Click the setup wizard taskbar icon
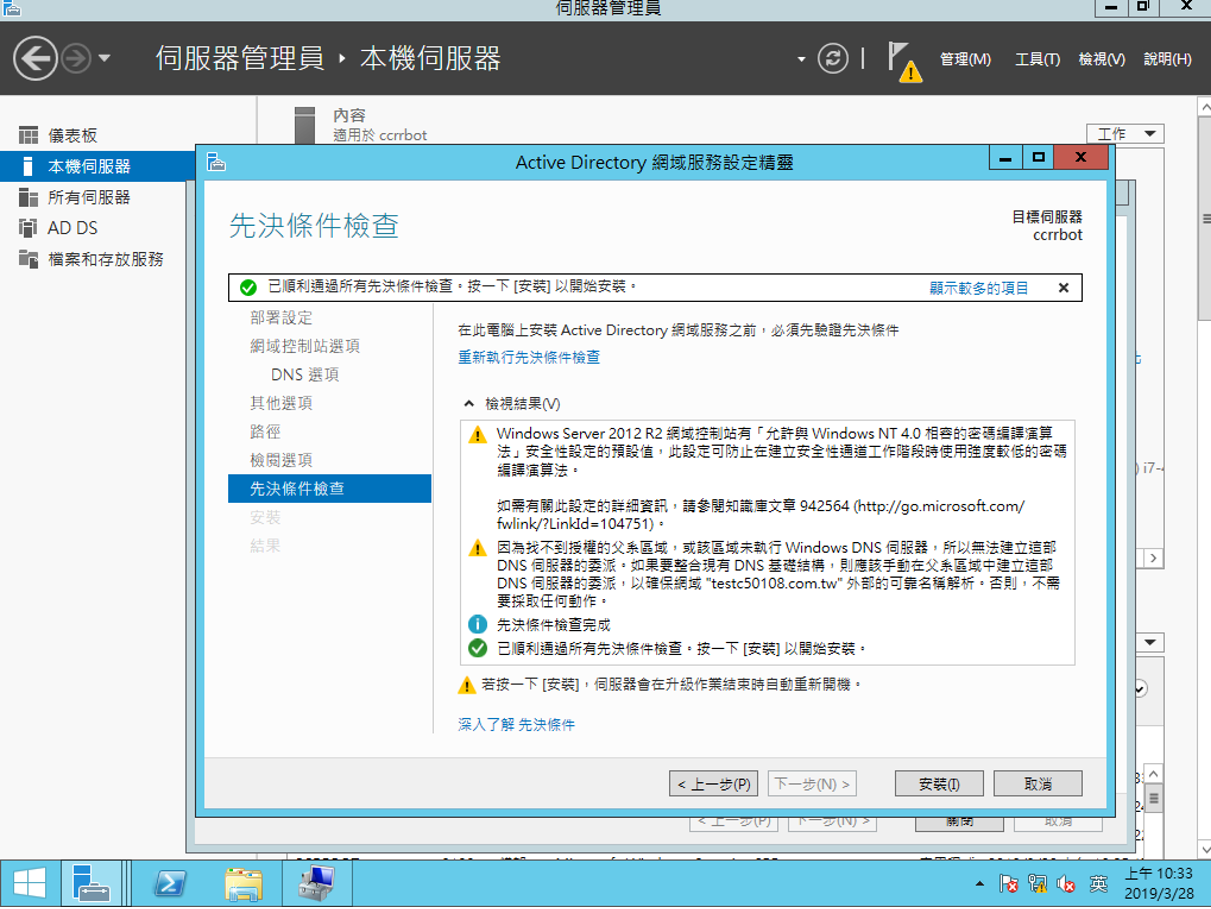 click(x=317, y=884)
